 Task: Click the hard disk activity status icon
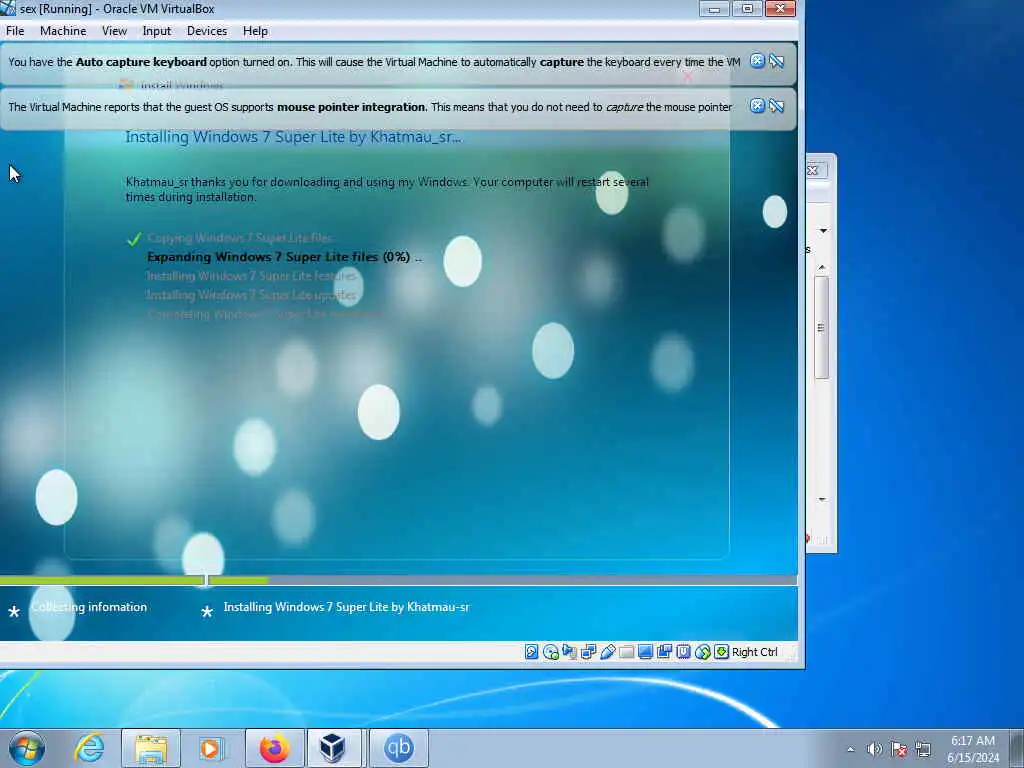532,652
